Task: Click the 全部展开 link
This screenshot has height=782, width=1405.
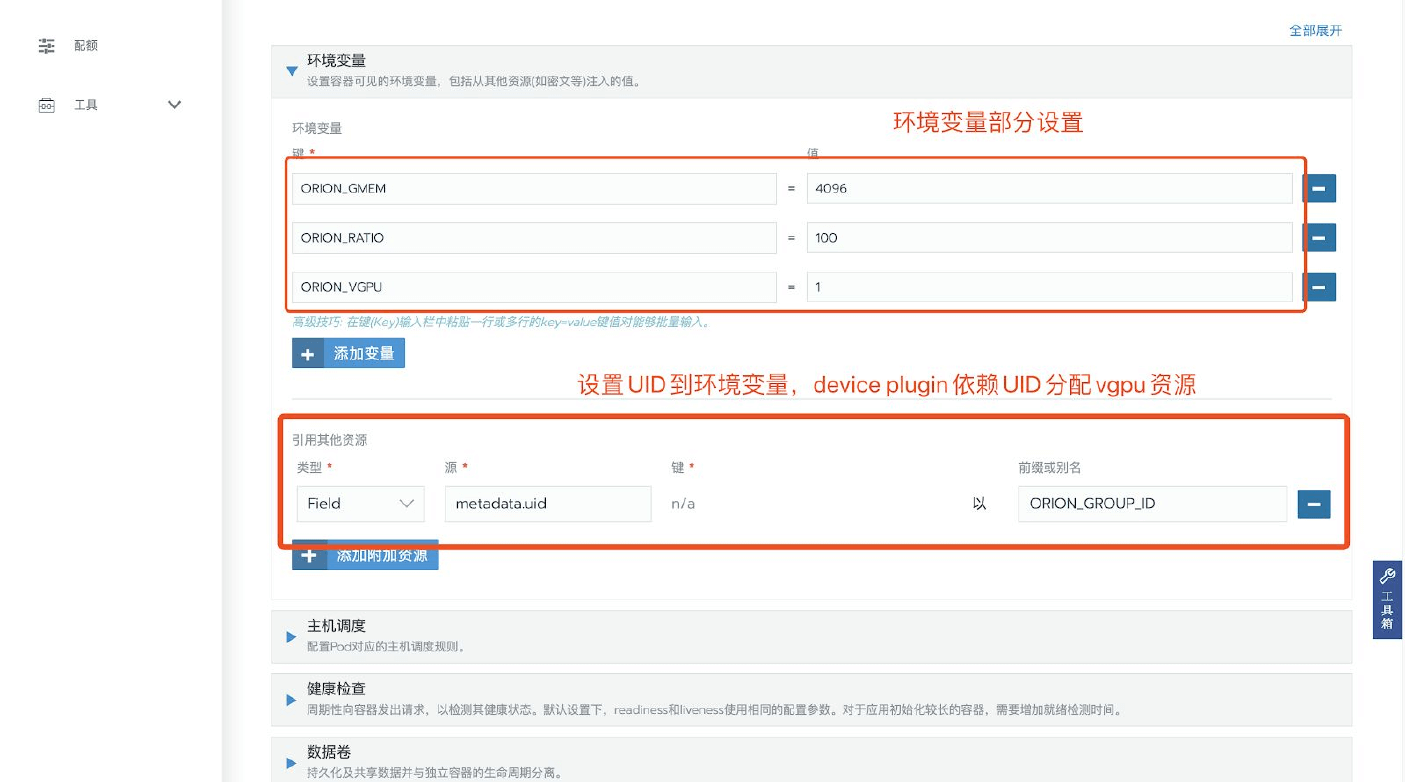Action: point(1315,31)
